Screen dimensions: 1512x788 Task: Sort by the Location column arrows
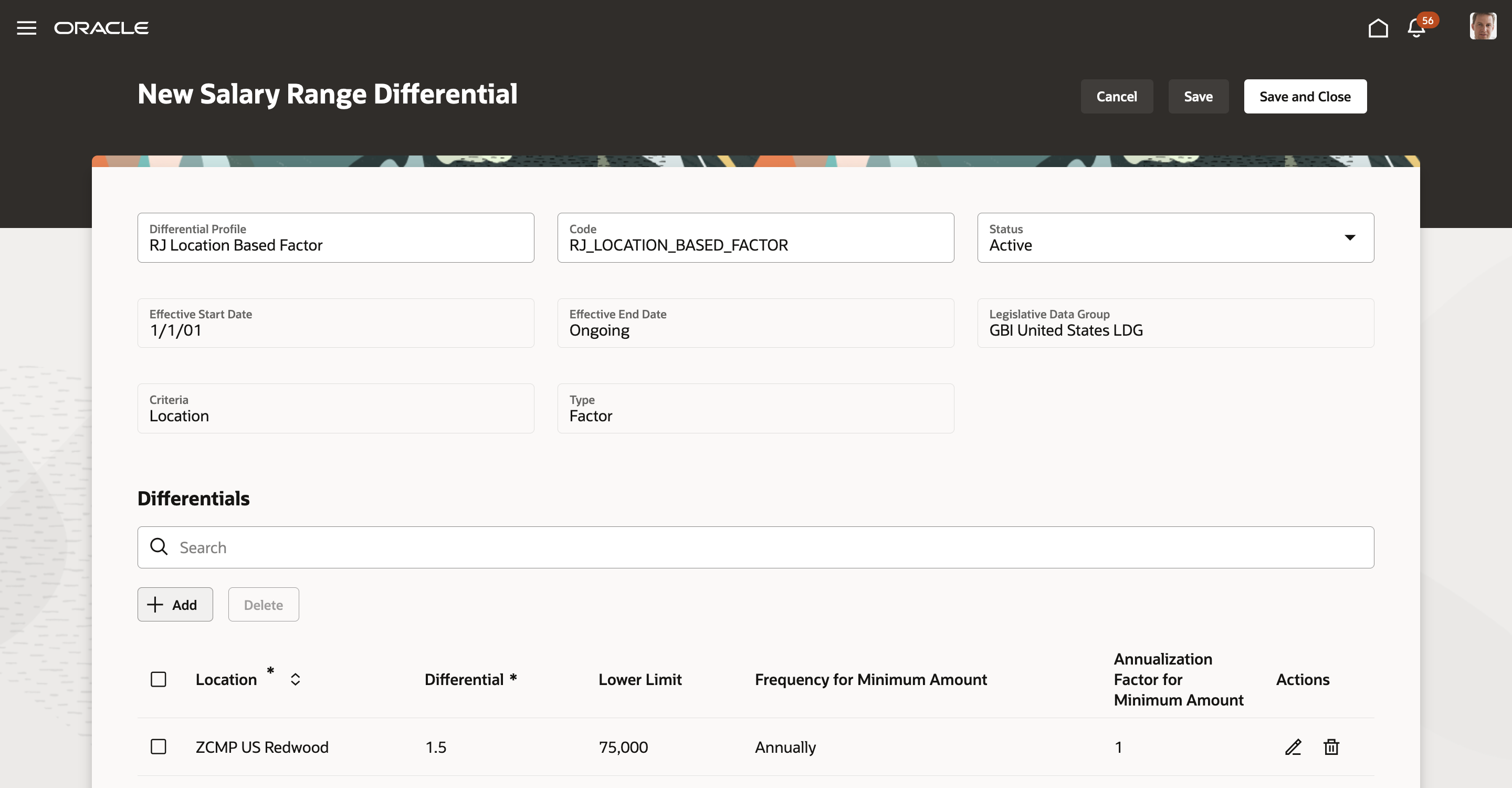pos(295,679)
